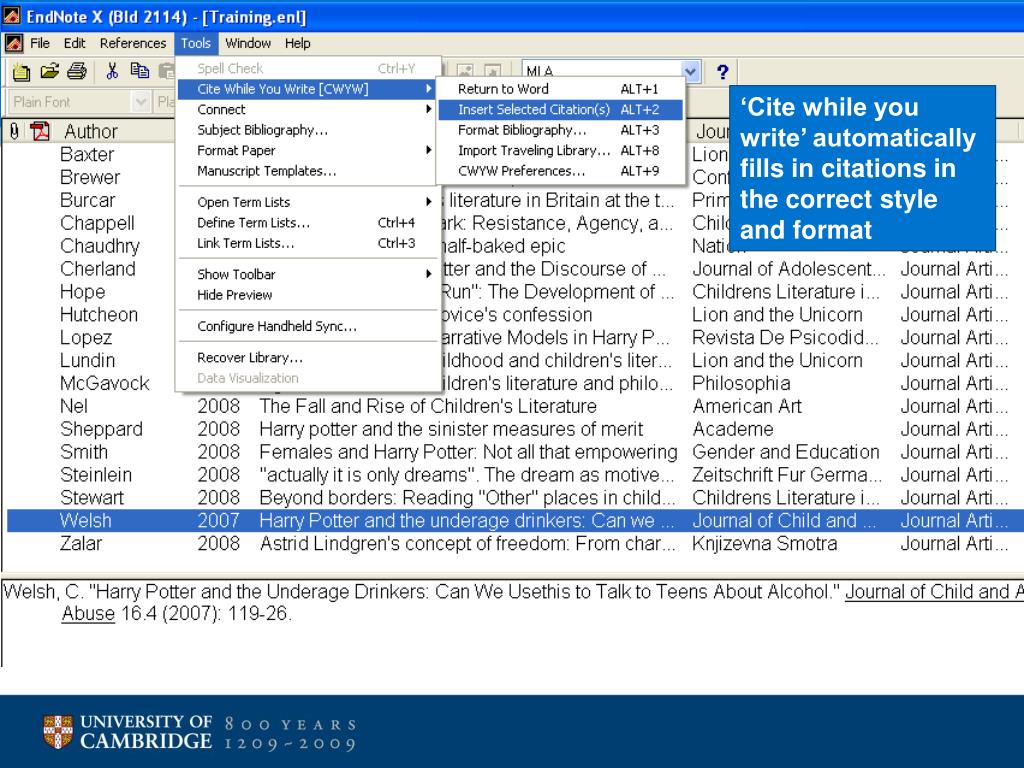Select the Hutcheon author entry
The width and height of the screenshot is (1024, 768).
(99, 314)
